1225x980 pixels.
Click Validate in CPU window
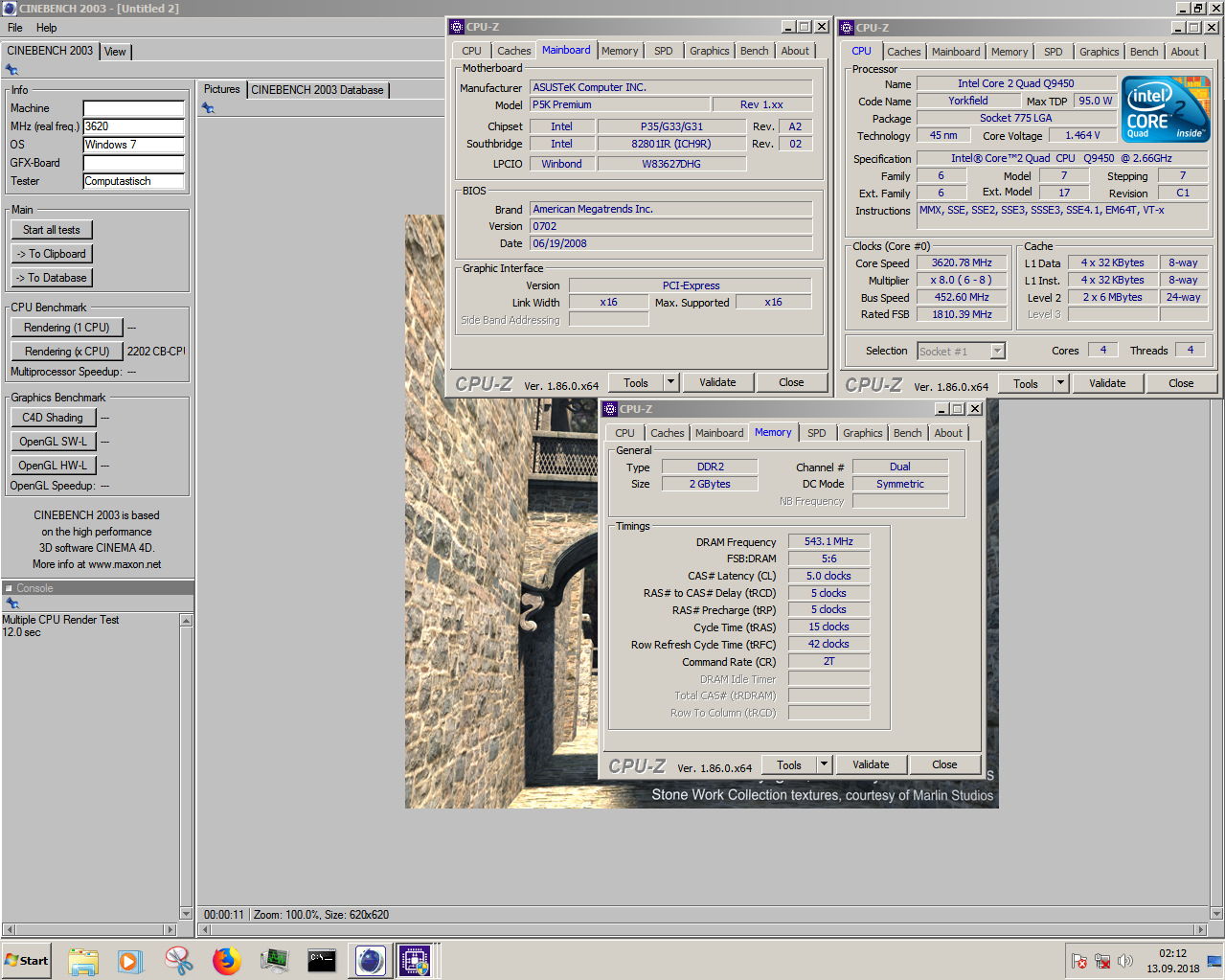(1107, 383)
